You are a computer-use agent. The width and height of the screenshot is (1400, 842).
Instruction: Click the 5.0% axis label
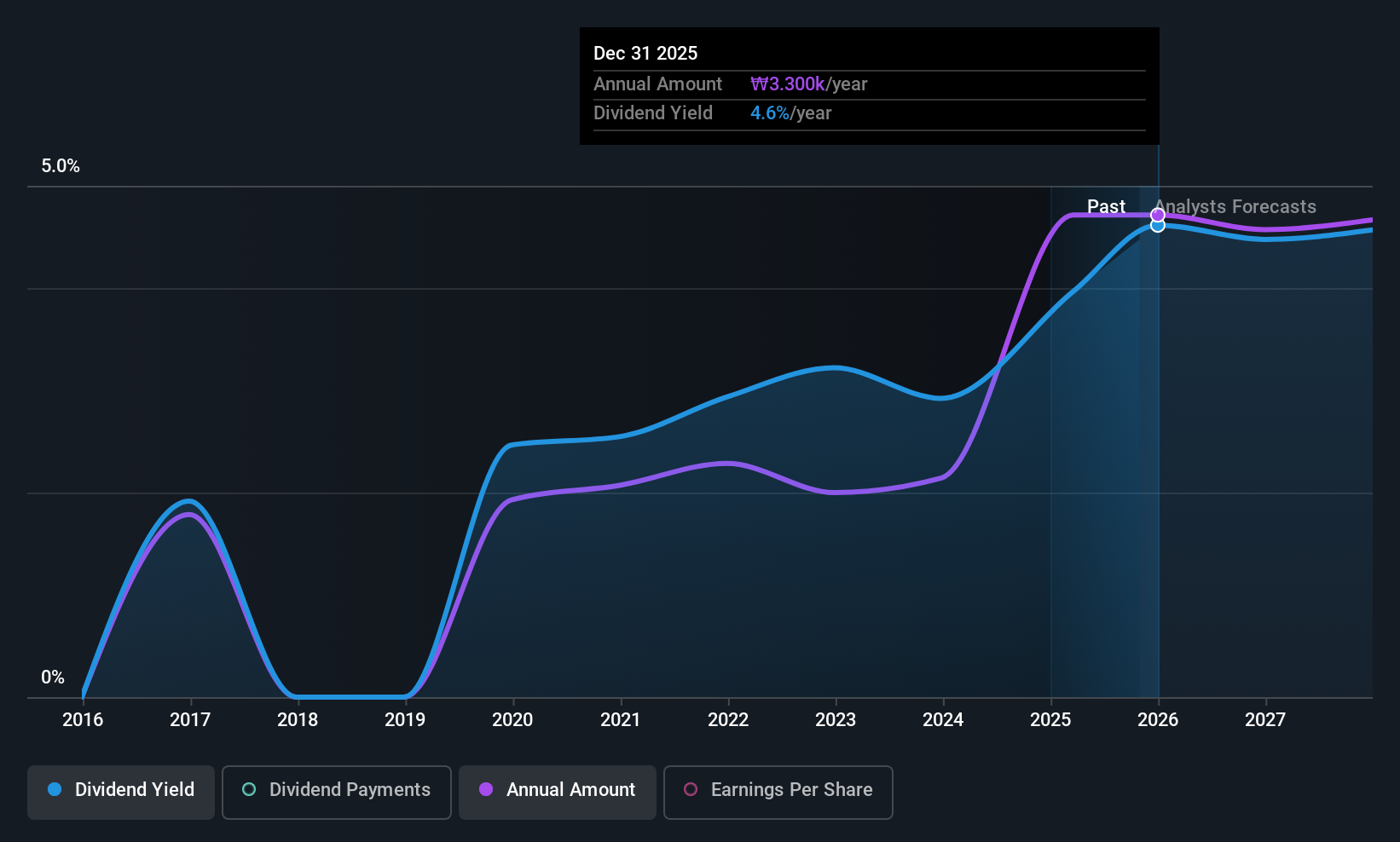(x=61, y=166)
